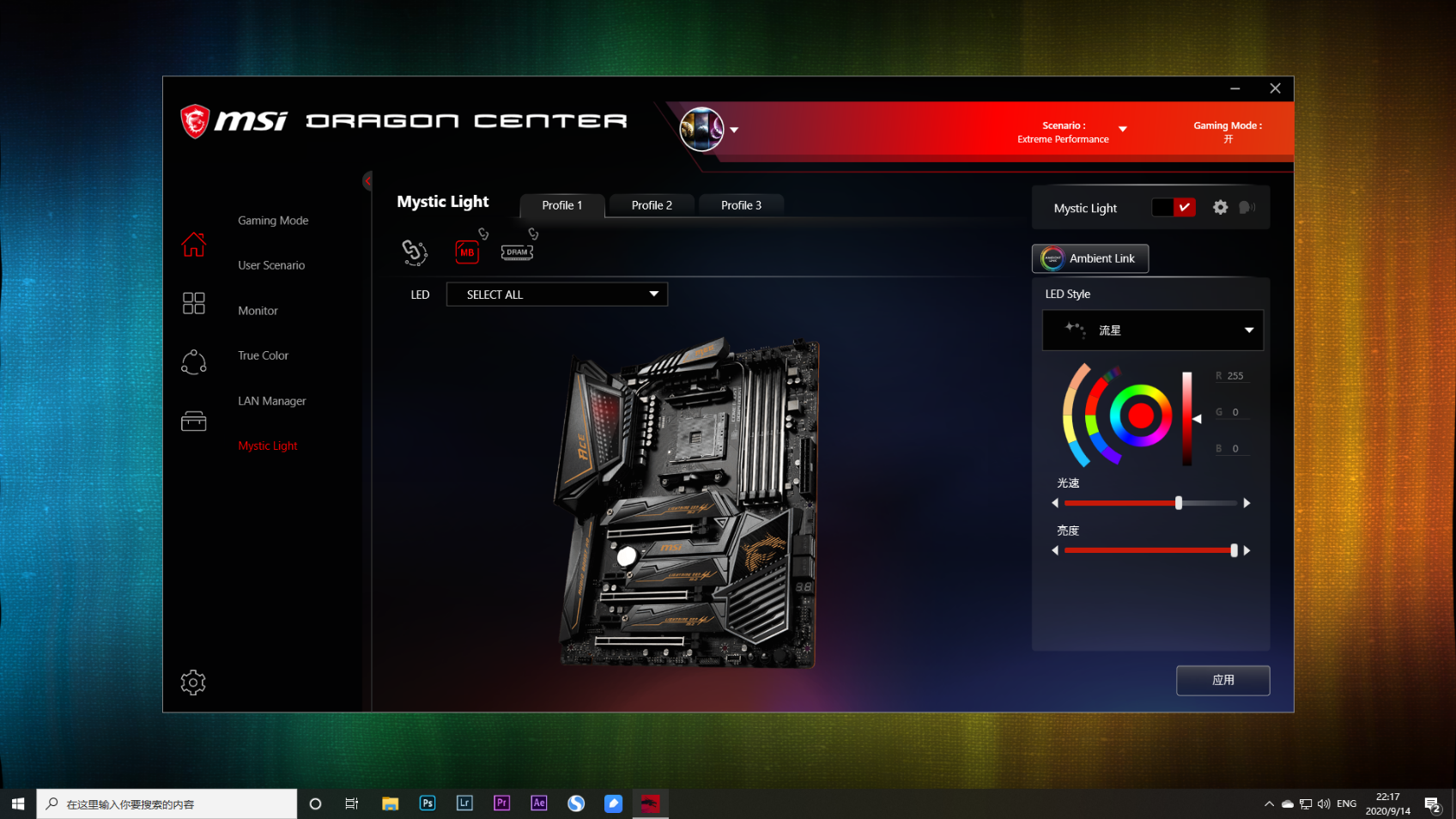Click the 亮度 brightness slider handle

pos(1234,550)
